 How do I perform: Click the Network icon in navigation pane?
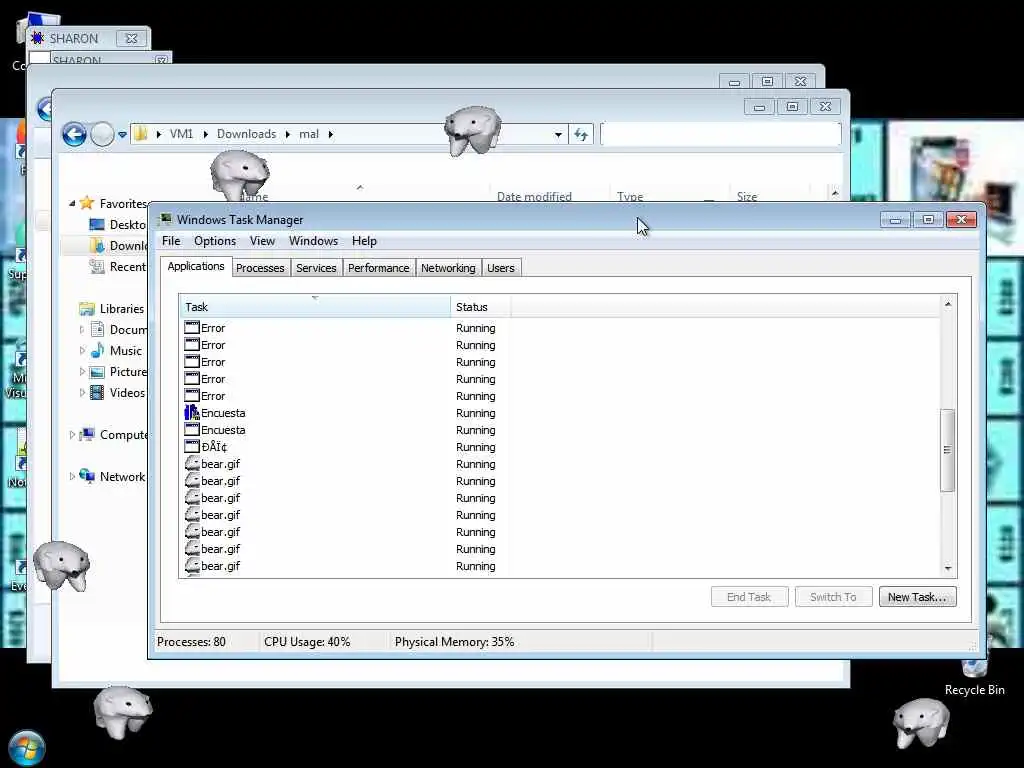86,477
